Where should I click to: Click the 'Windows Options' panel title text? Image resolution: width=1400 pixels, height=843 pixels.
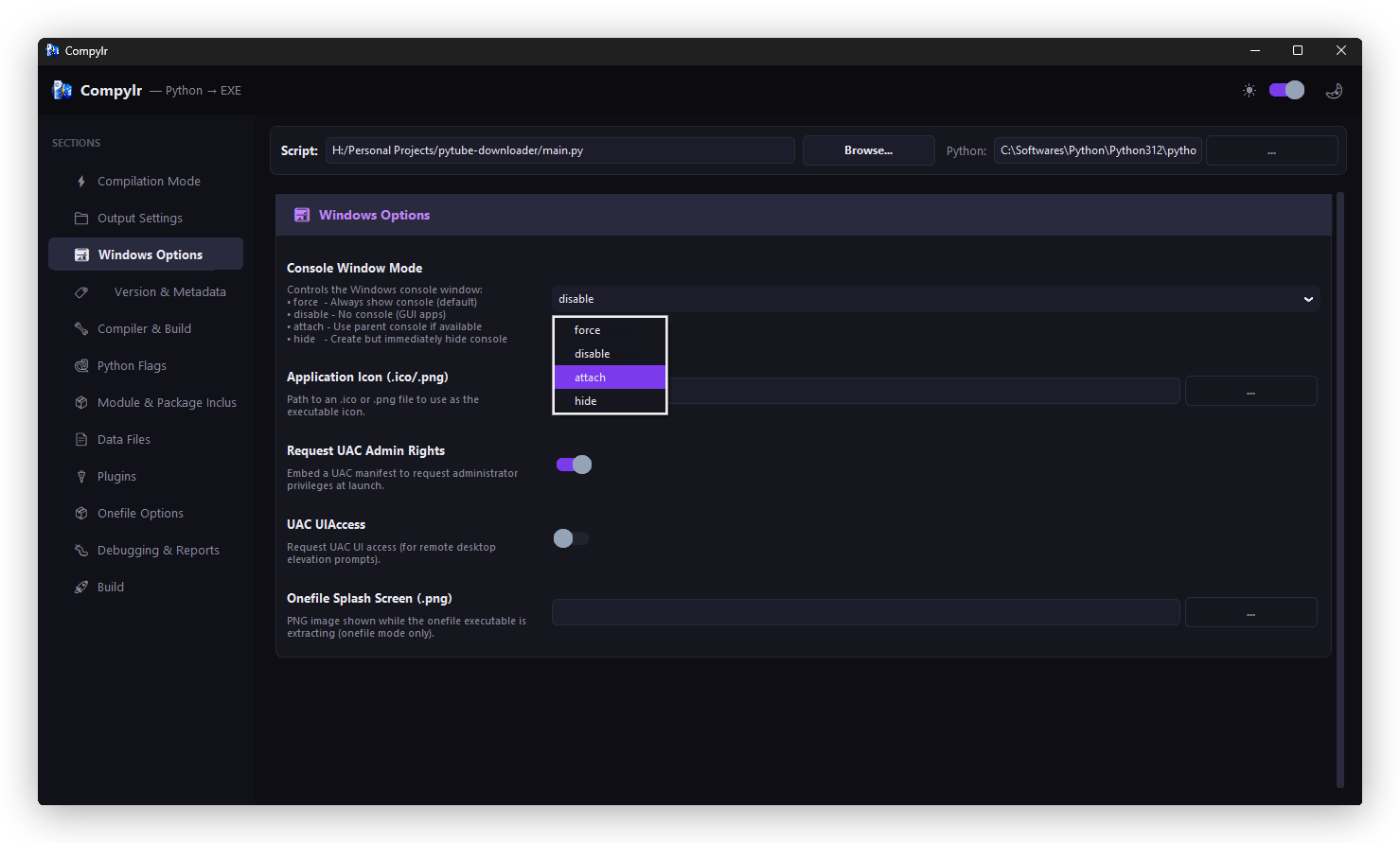point(374,216)
